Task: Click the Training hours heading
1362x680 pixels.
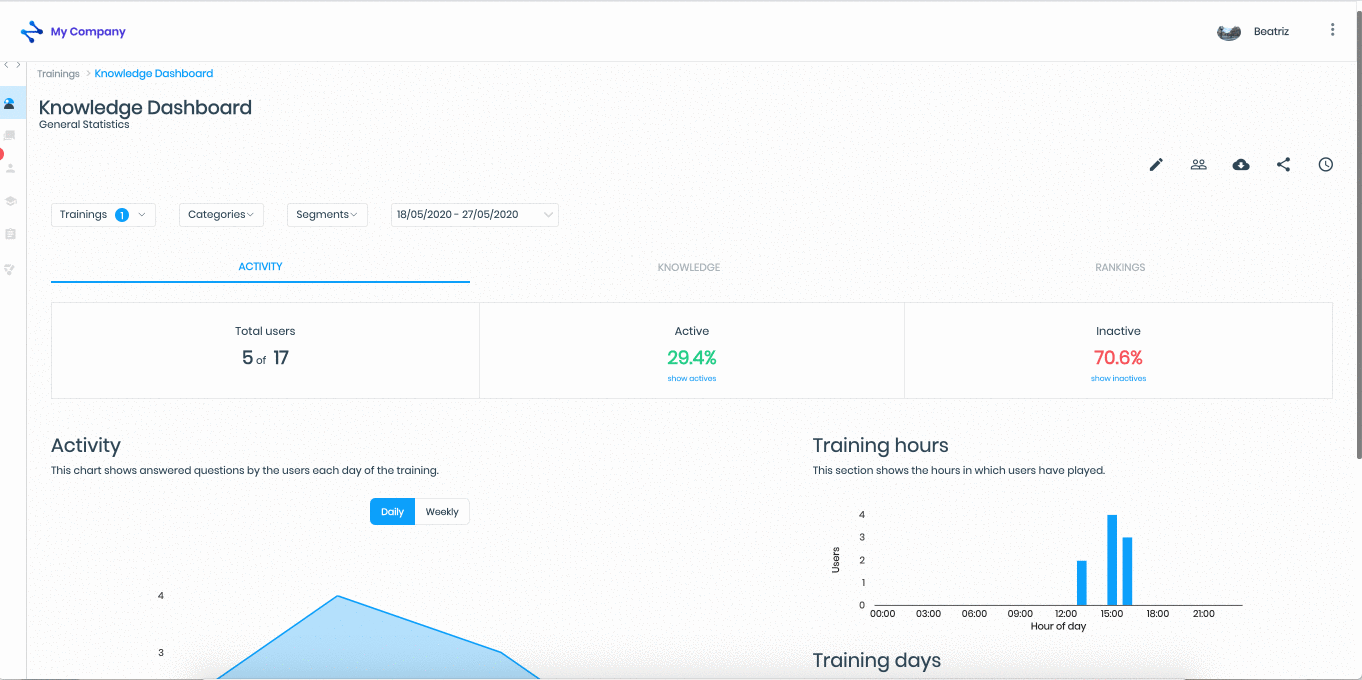Action: (880, 446)
